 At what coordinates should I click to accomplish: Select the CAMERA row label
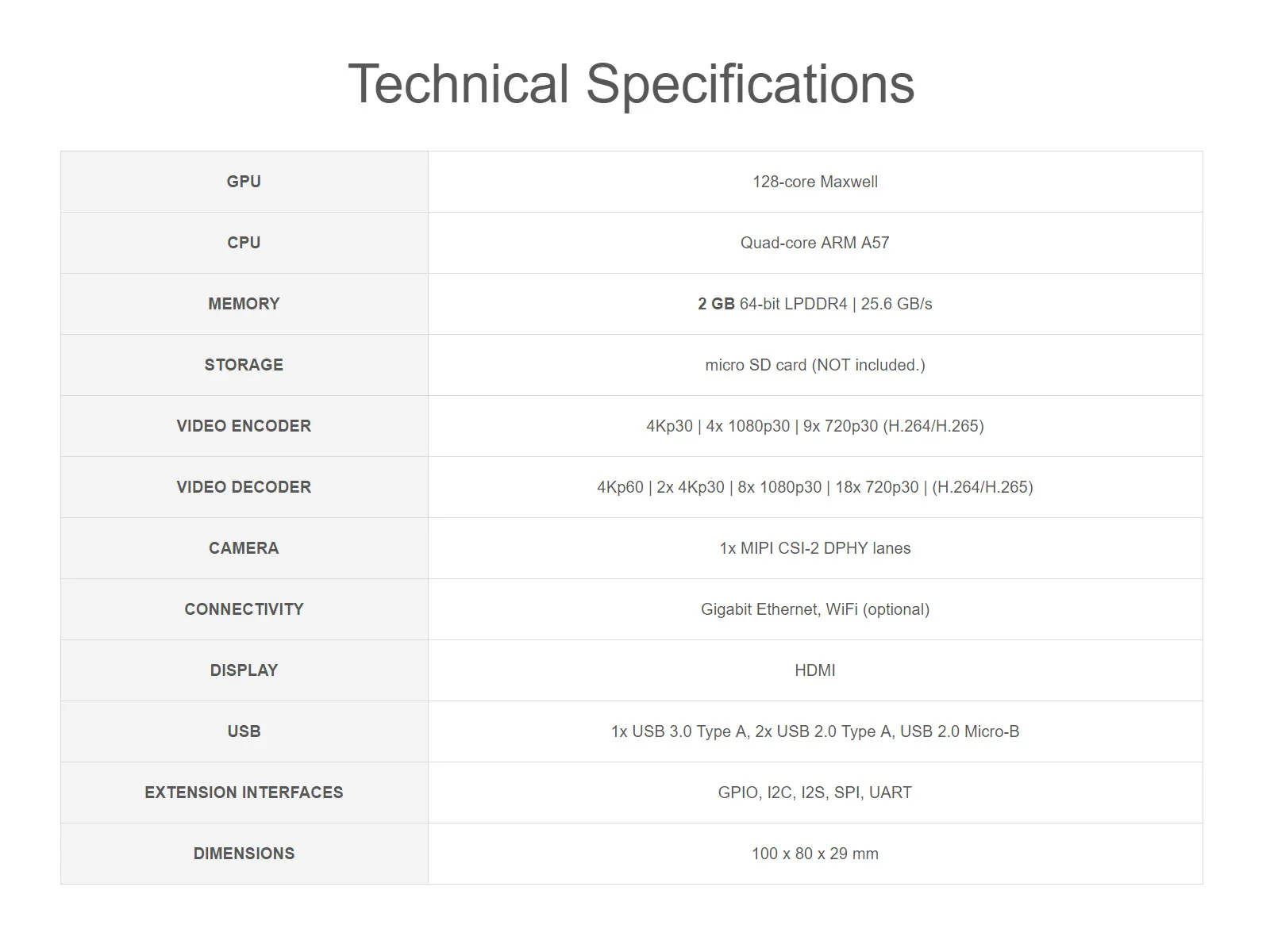click(244, 548)
